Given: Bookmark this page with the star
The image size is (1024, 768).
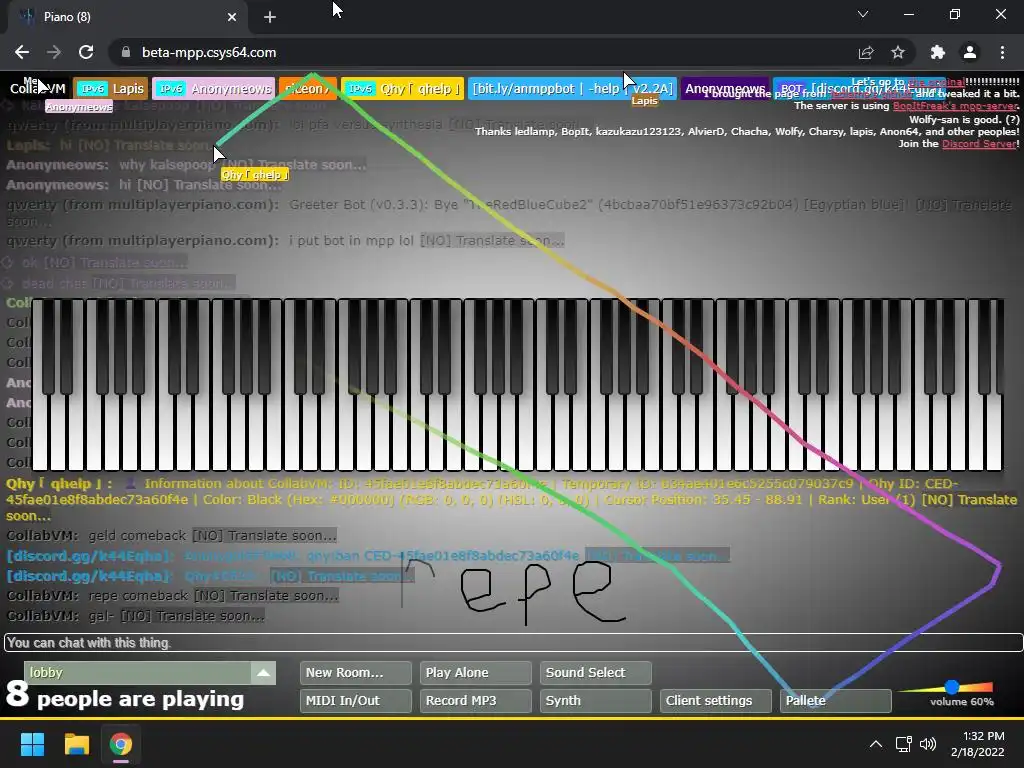Looking at the screenshot, I should pyautogui.click(x=898, y=52).
